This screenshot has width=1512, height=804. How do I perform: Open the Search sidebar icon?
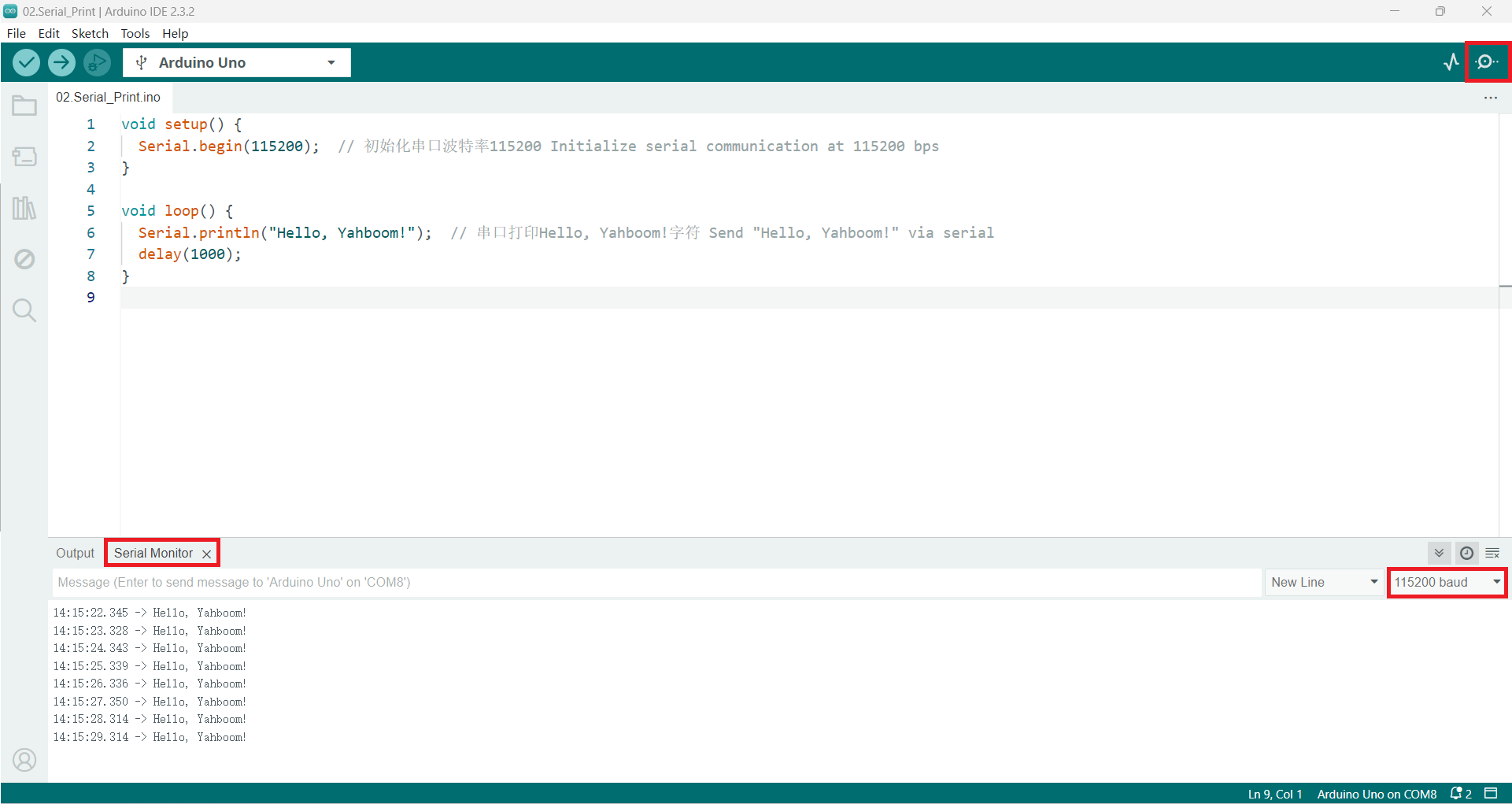pos(24,310)
